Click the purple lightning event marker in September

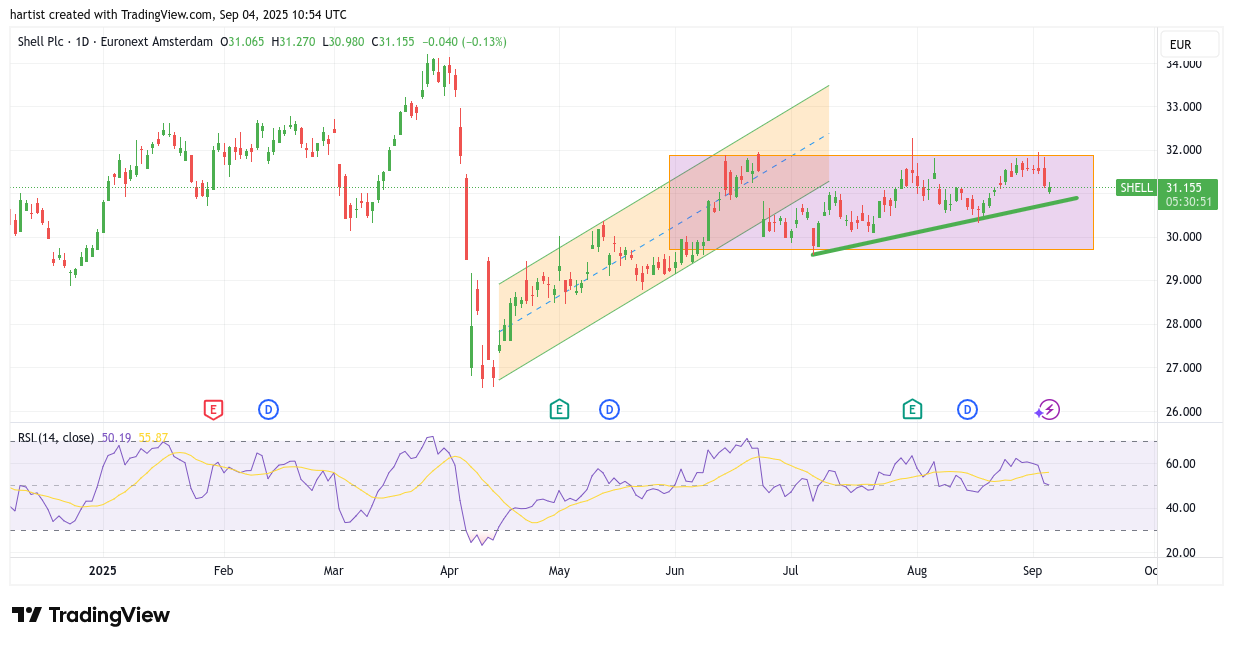click(x=1048, y=409)
